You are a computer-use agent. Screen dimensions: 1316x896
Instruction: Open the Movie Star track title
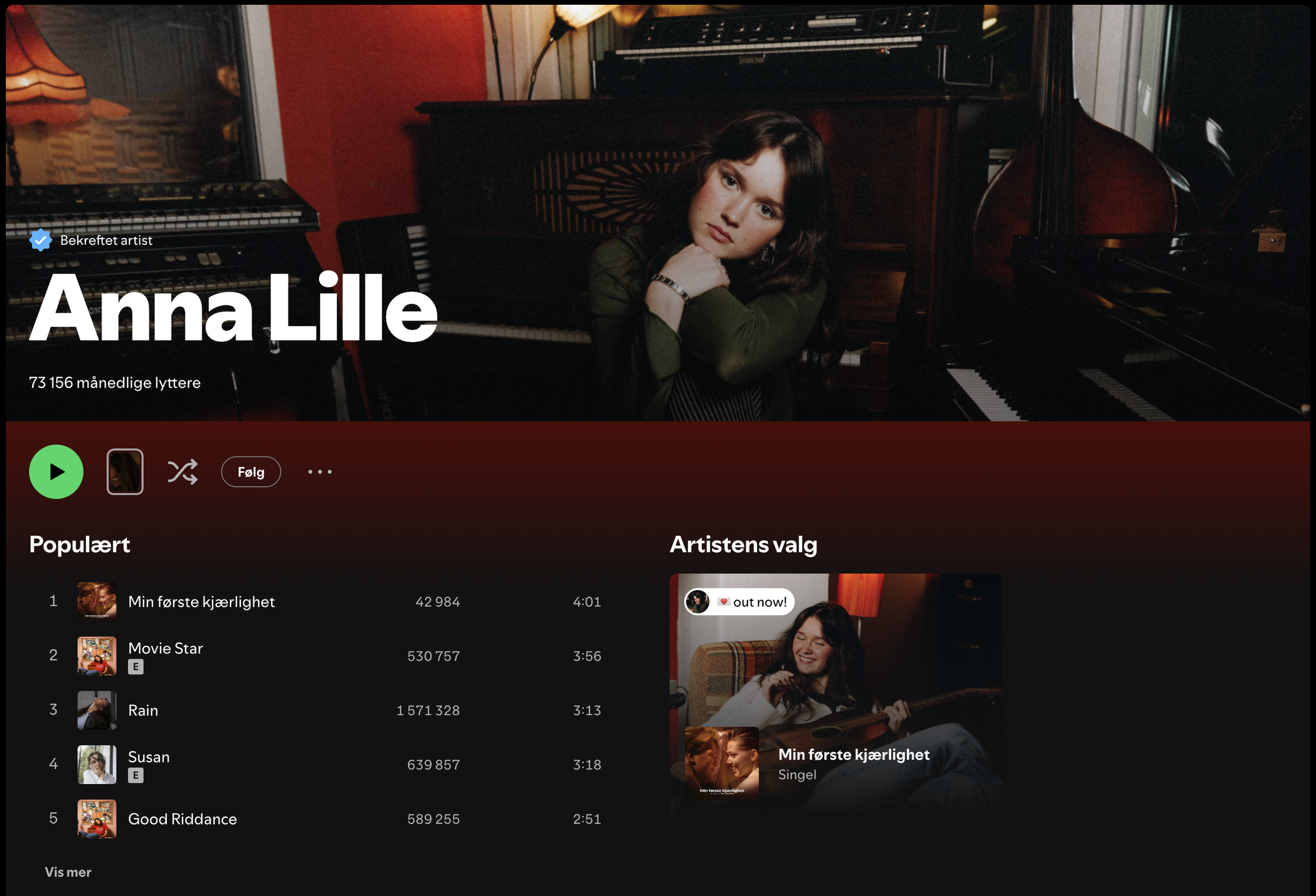tap(165, 648)
